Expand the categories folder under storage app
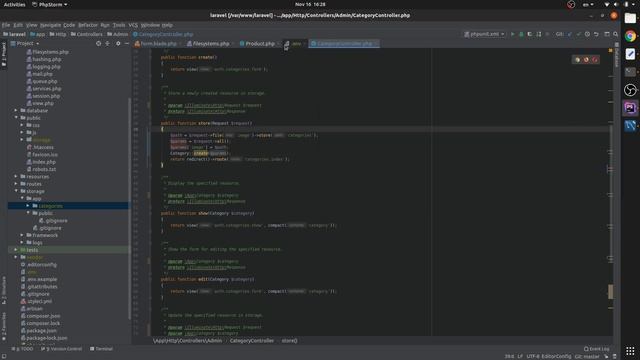640x360 pixels. coord(28,206)
